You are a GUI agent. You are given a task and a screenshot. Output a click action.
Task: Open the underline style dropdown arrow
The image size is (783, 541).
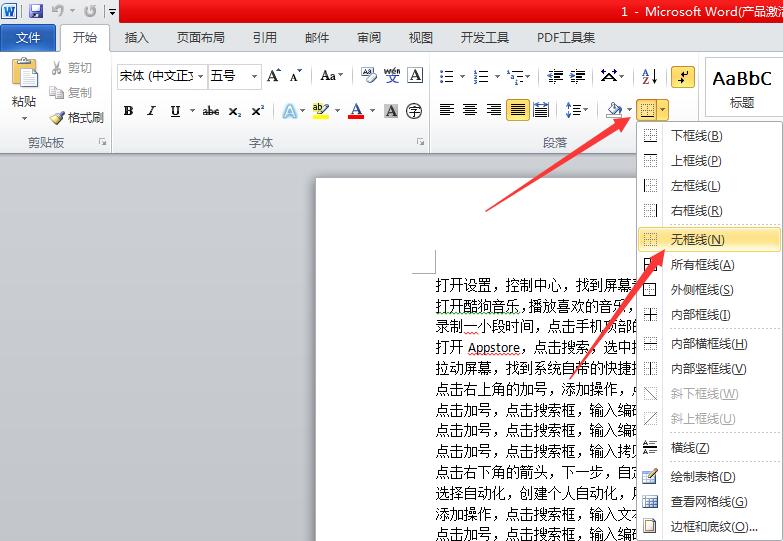click(192, 111)
